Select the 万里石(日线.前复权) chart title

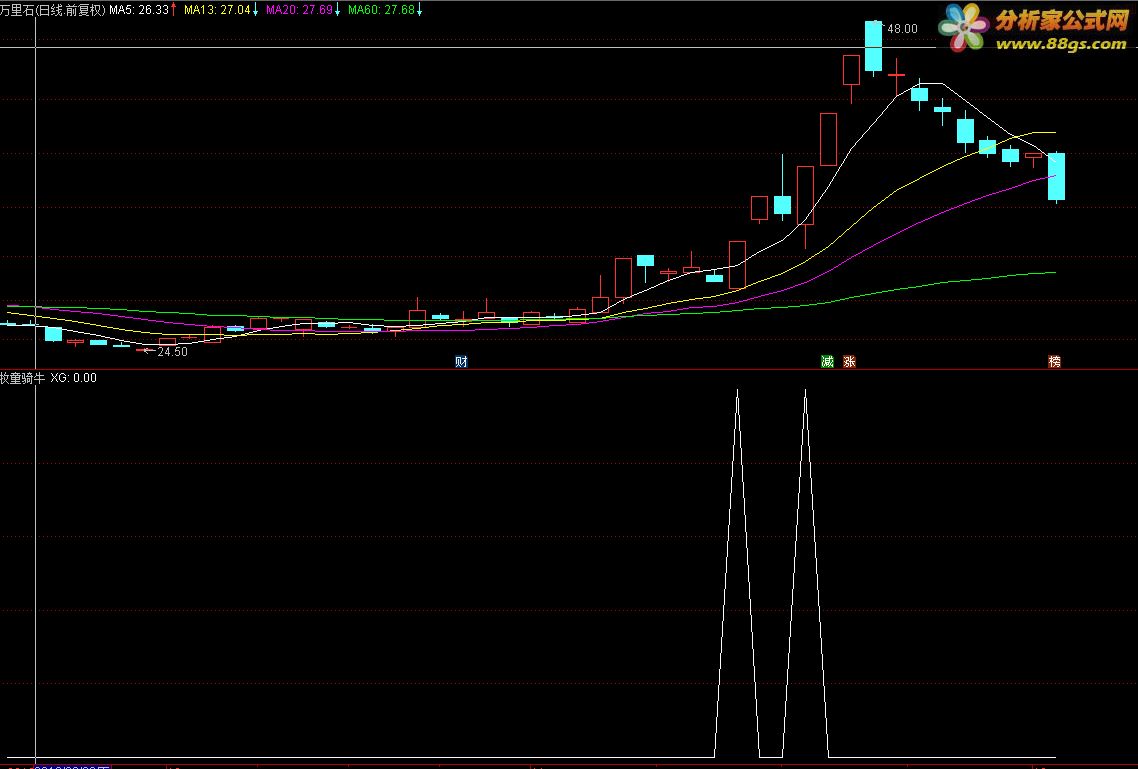(53, 10)
